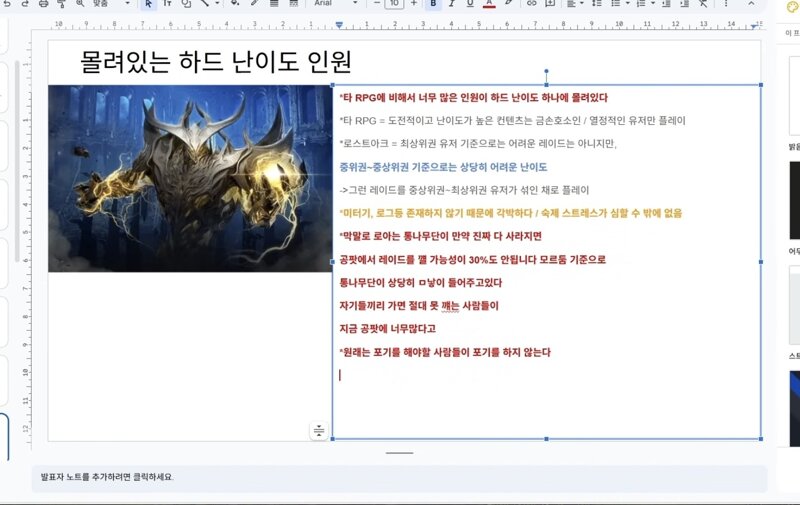Print the presentation
This screenshot has height=505, width=800.
[x=43, y=4]
